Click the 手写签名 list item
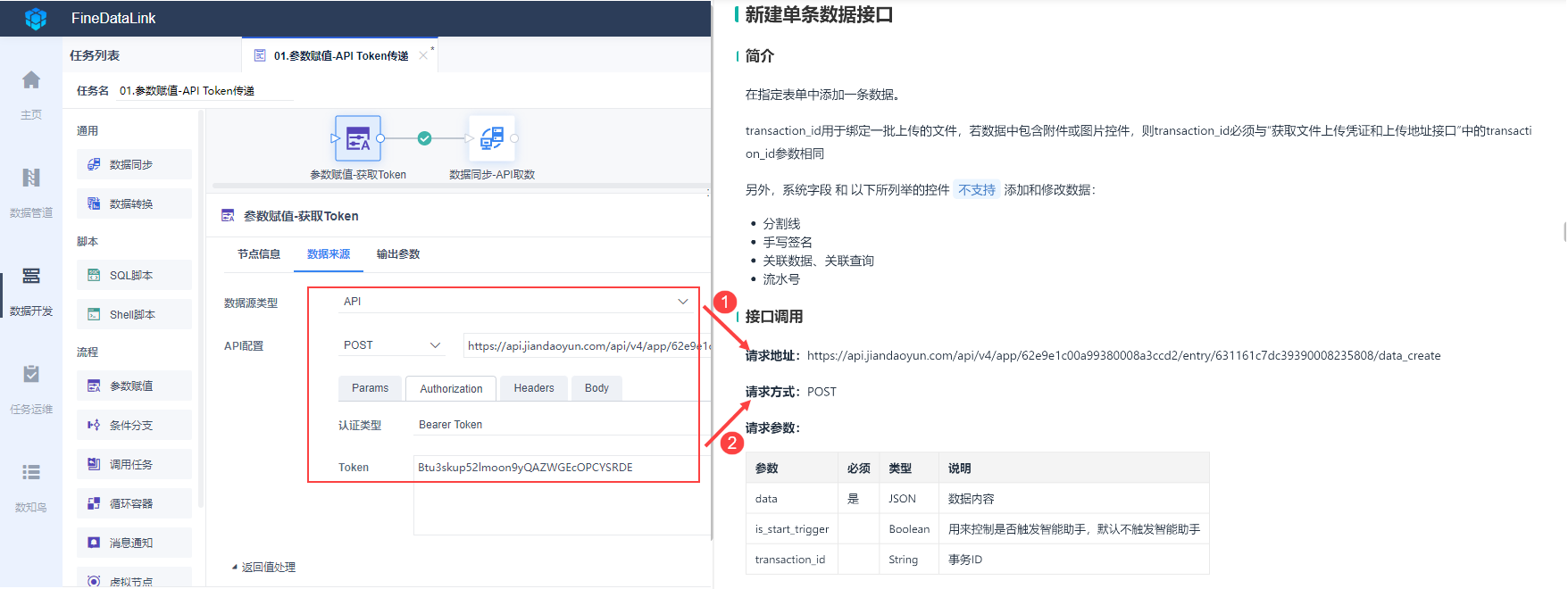 click(788, 242)
